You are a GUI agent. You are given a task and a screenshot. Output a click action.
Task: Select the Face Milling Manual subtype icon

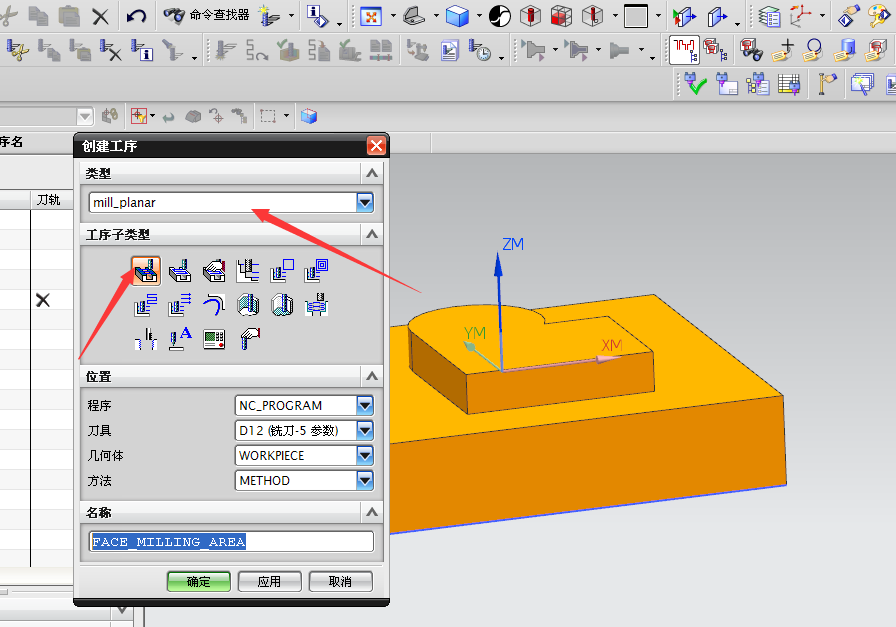coord(214,271)
